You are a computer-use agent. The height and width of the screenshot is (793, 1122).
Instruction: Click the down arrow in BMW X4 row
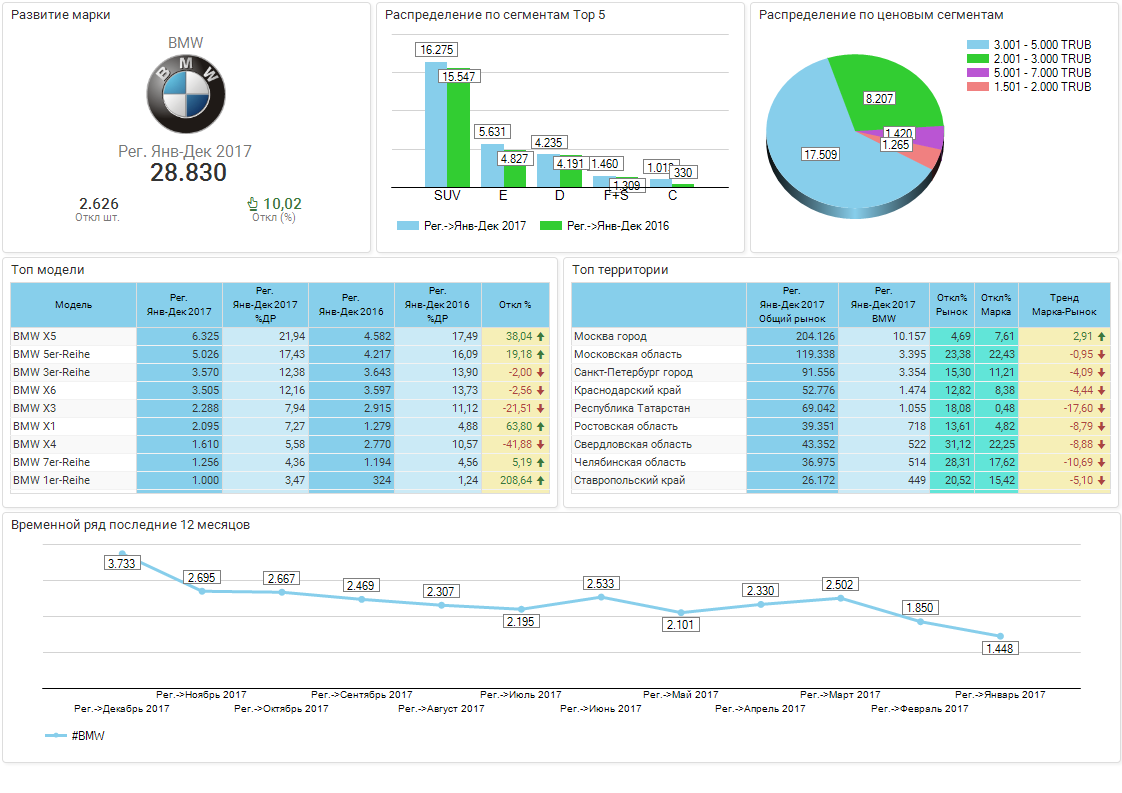click(541, 444)
